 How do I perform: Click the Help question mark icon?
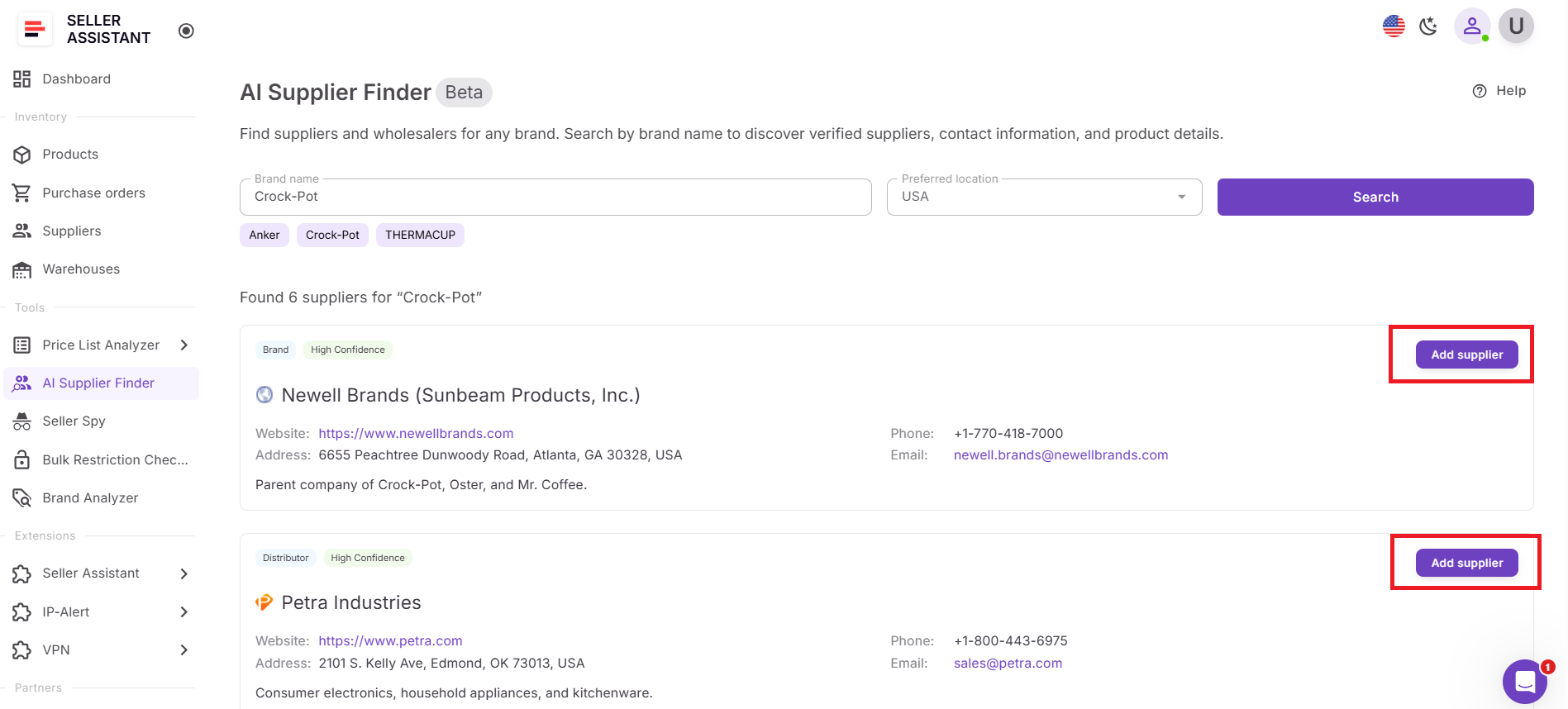(x=1480, y=91)
